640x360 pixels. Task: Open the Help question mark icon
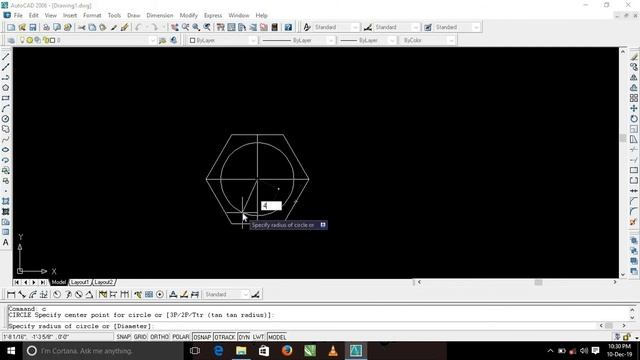(x=288, y=27)
